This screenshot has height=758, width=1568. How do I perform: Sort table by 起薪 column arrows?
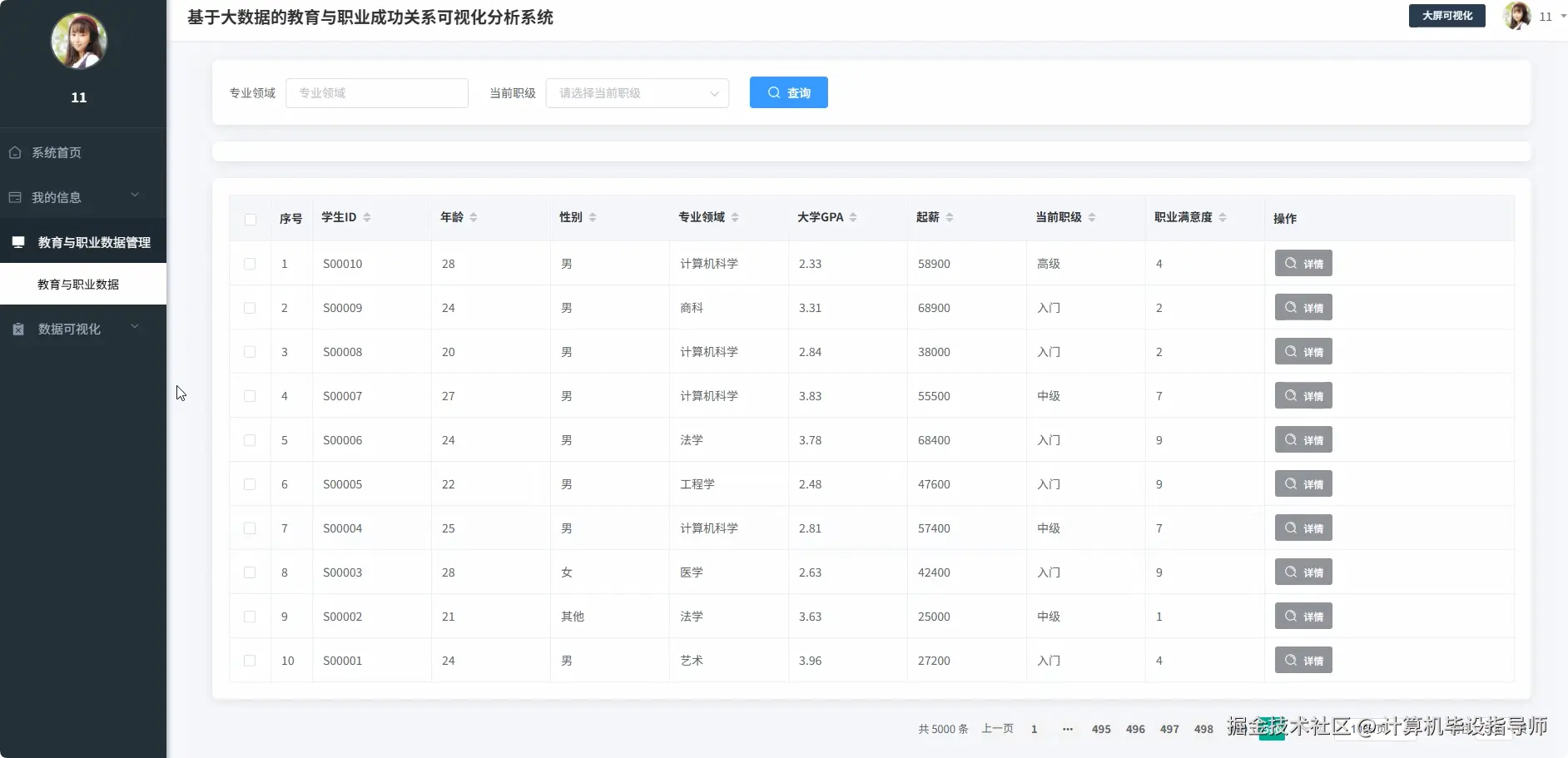950,217
